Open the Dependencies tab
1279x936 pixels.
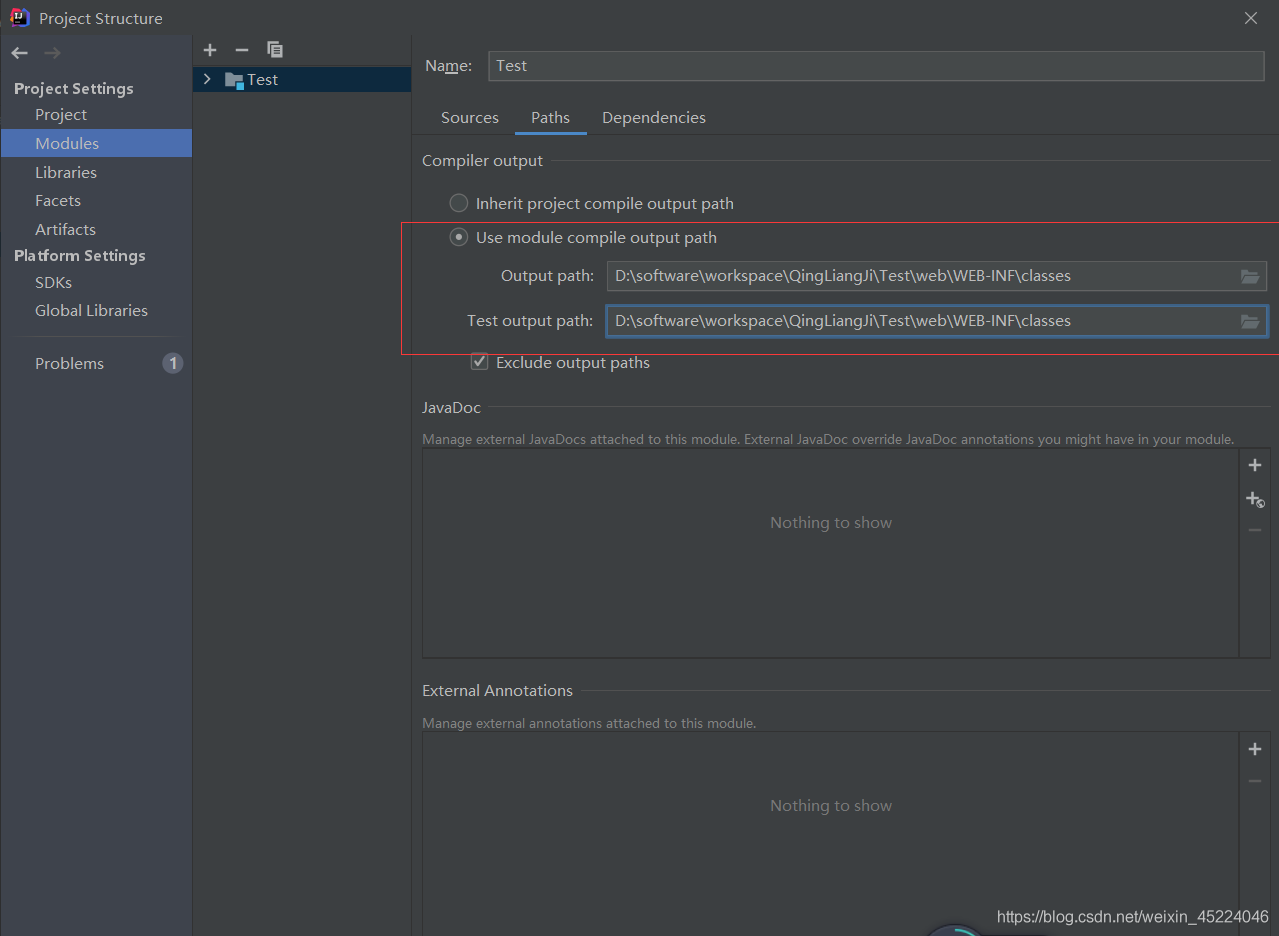653,118
